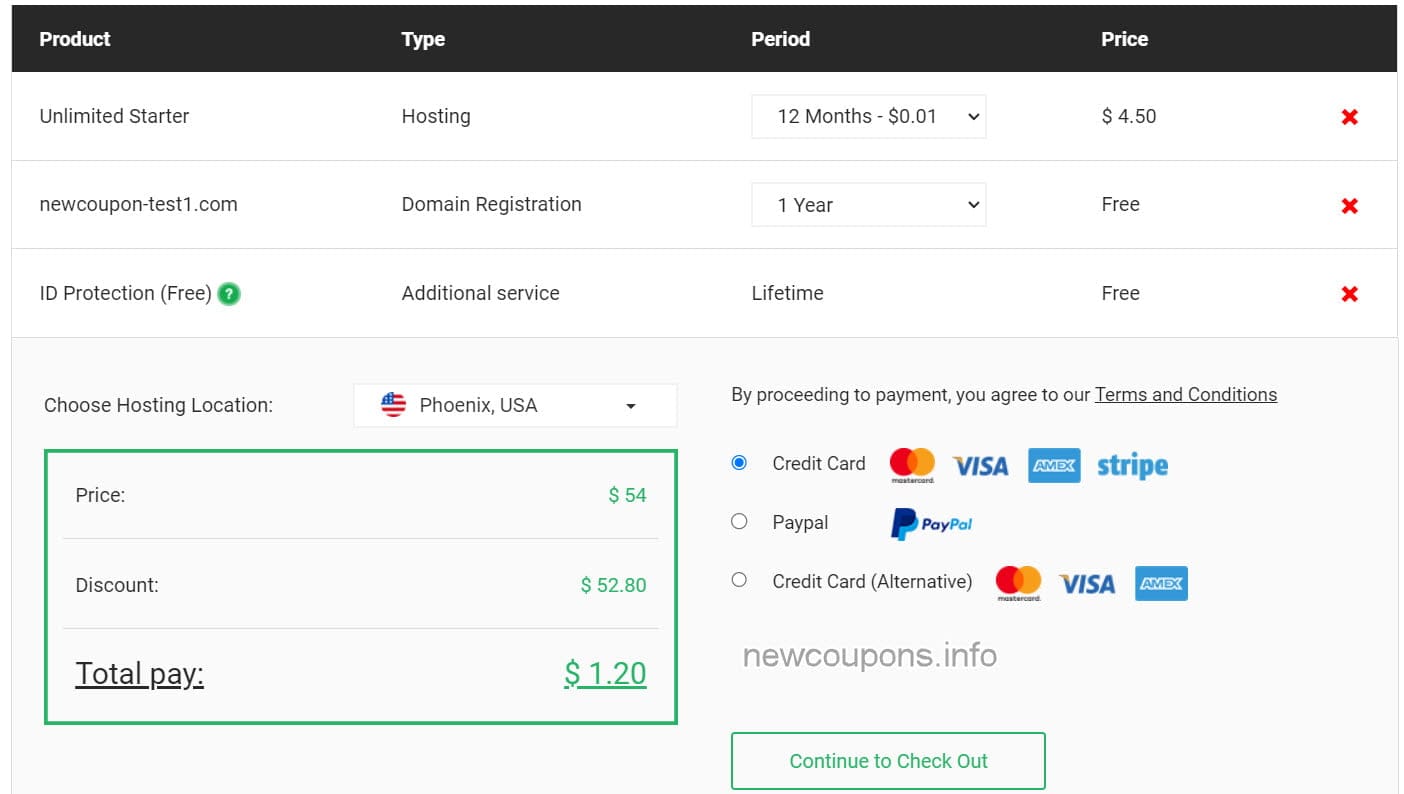Select the Paypal payment option
1404x794 pixels.
tap(739, 521)
